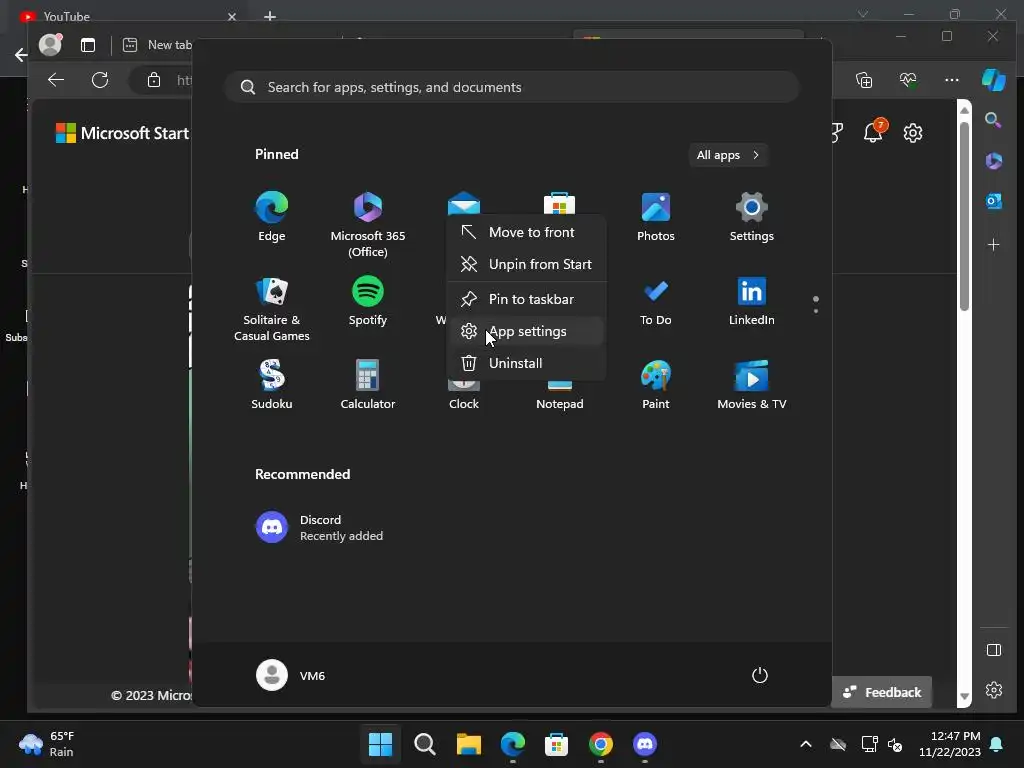
Task: Open Microsoft 365 (Office) pinned app
Action: pyautogui.click(x=368, y=225)
